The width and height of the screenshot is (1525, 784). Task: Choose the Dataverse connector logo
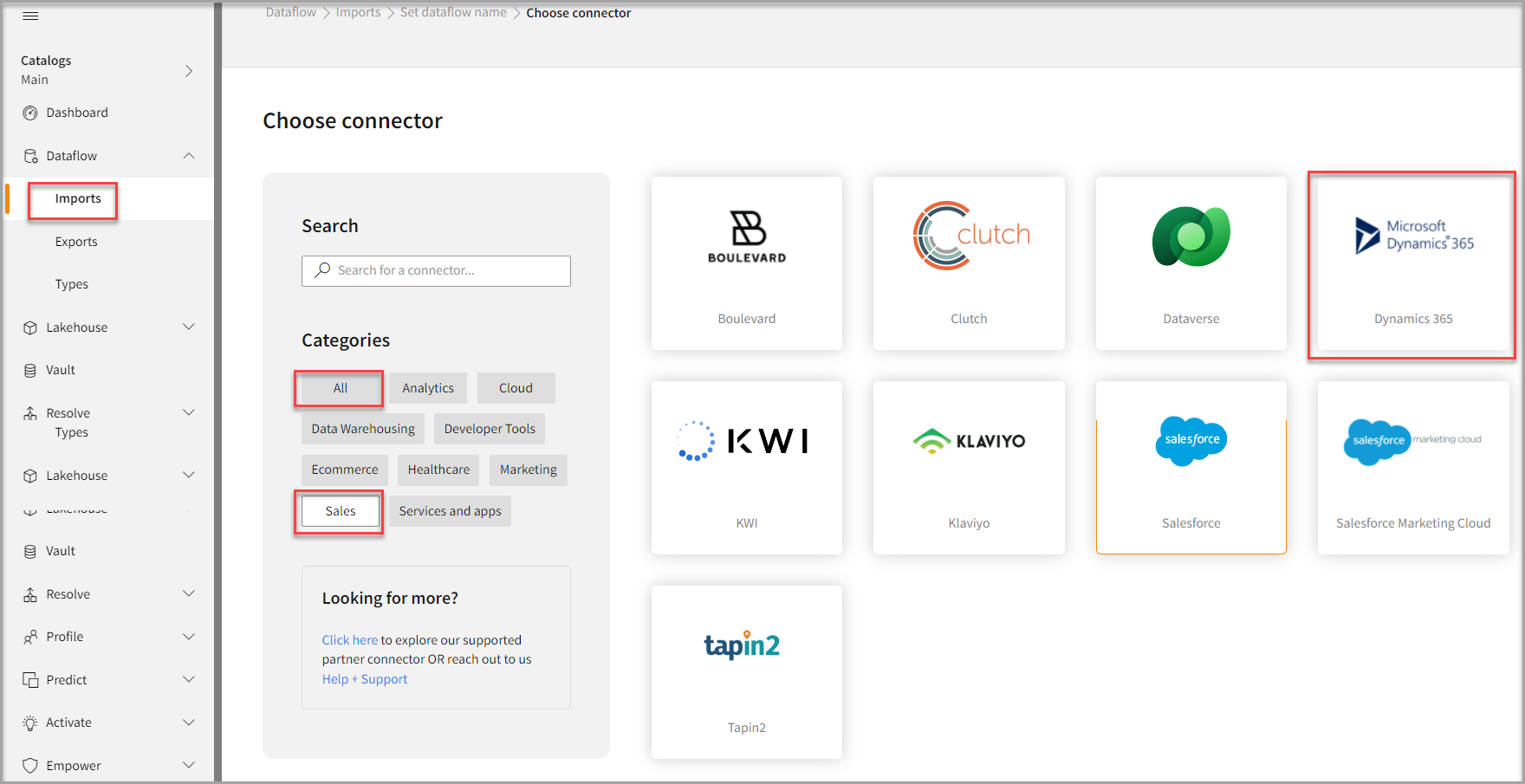pos(1191,236)
